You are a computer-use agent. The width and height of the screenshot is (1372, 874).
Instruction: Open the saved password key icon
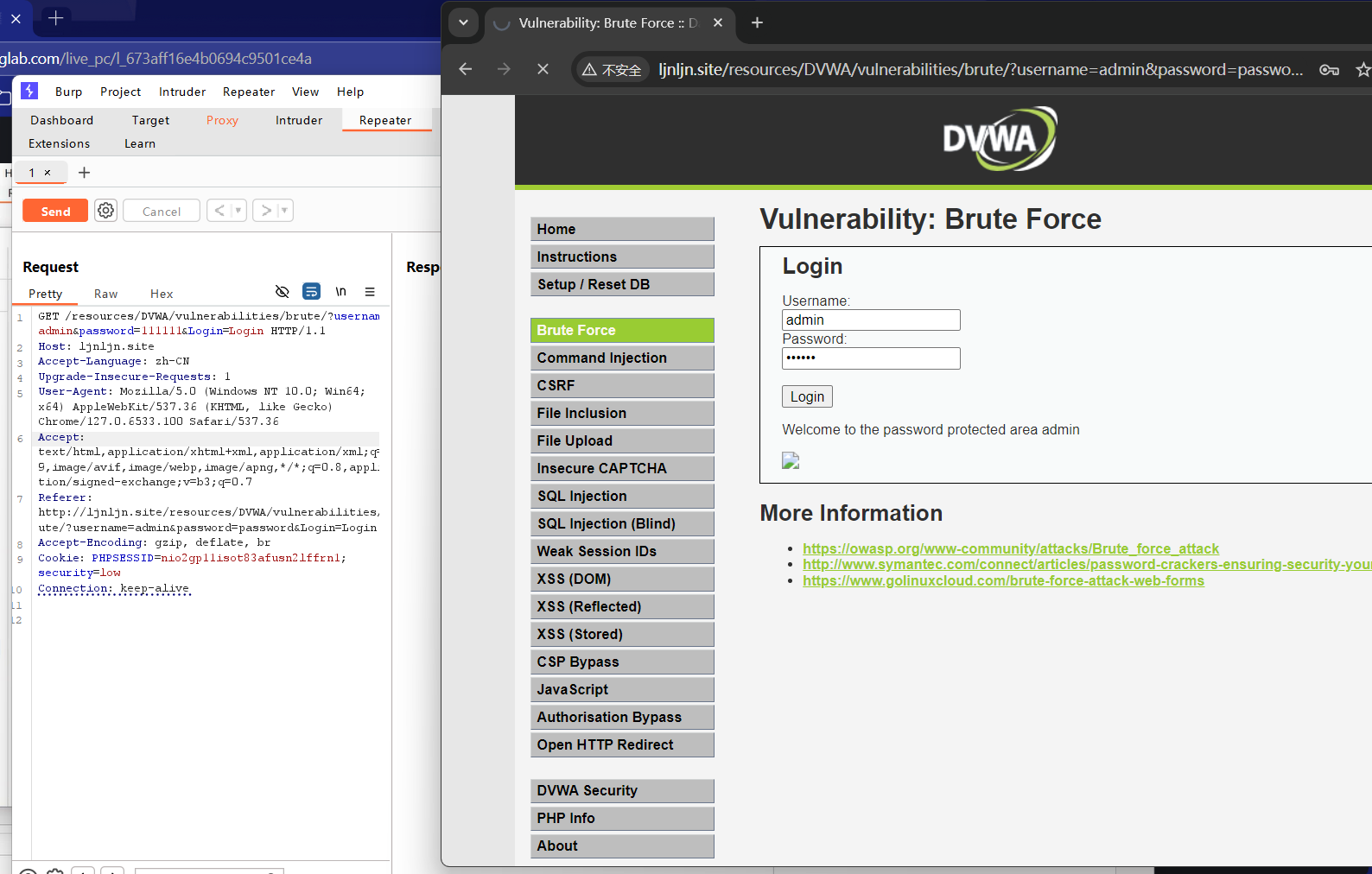point(1329,70)
